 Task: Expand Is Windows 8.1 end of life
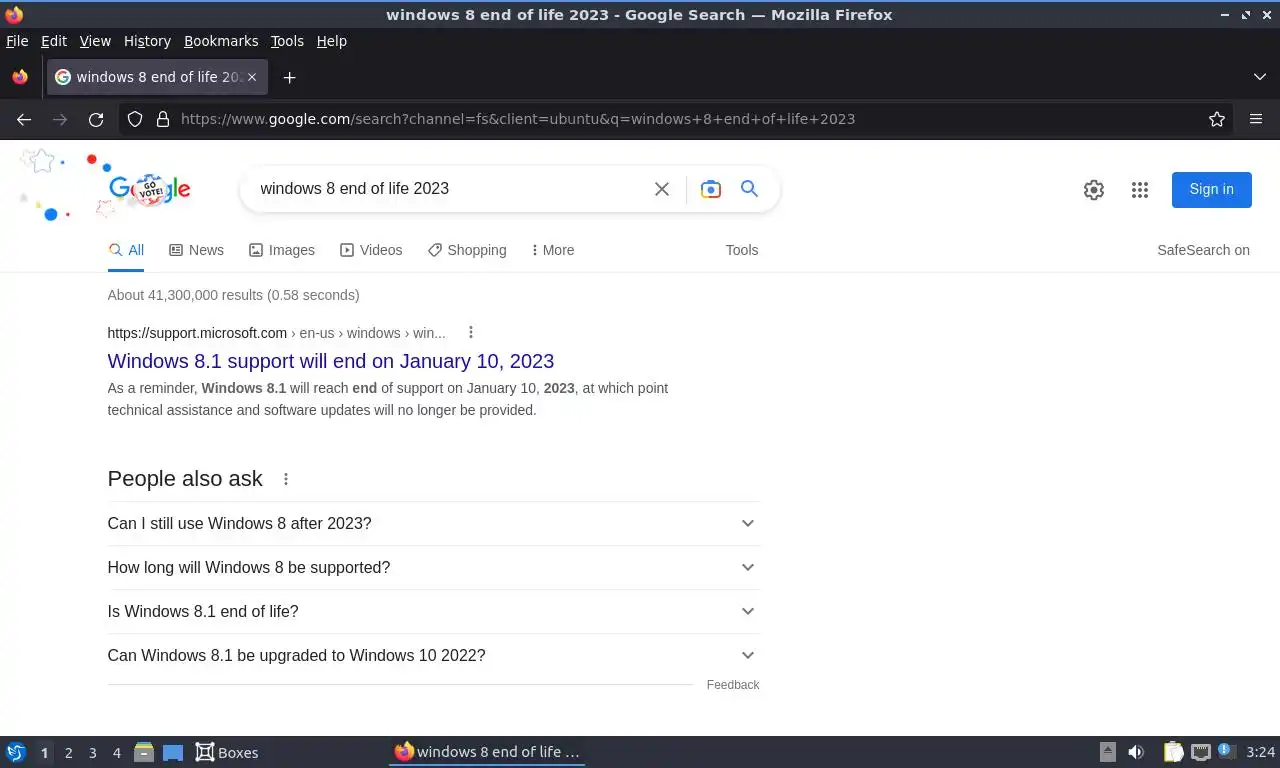433,611
